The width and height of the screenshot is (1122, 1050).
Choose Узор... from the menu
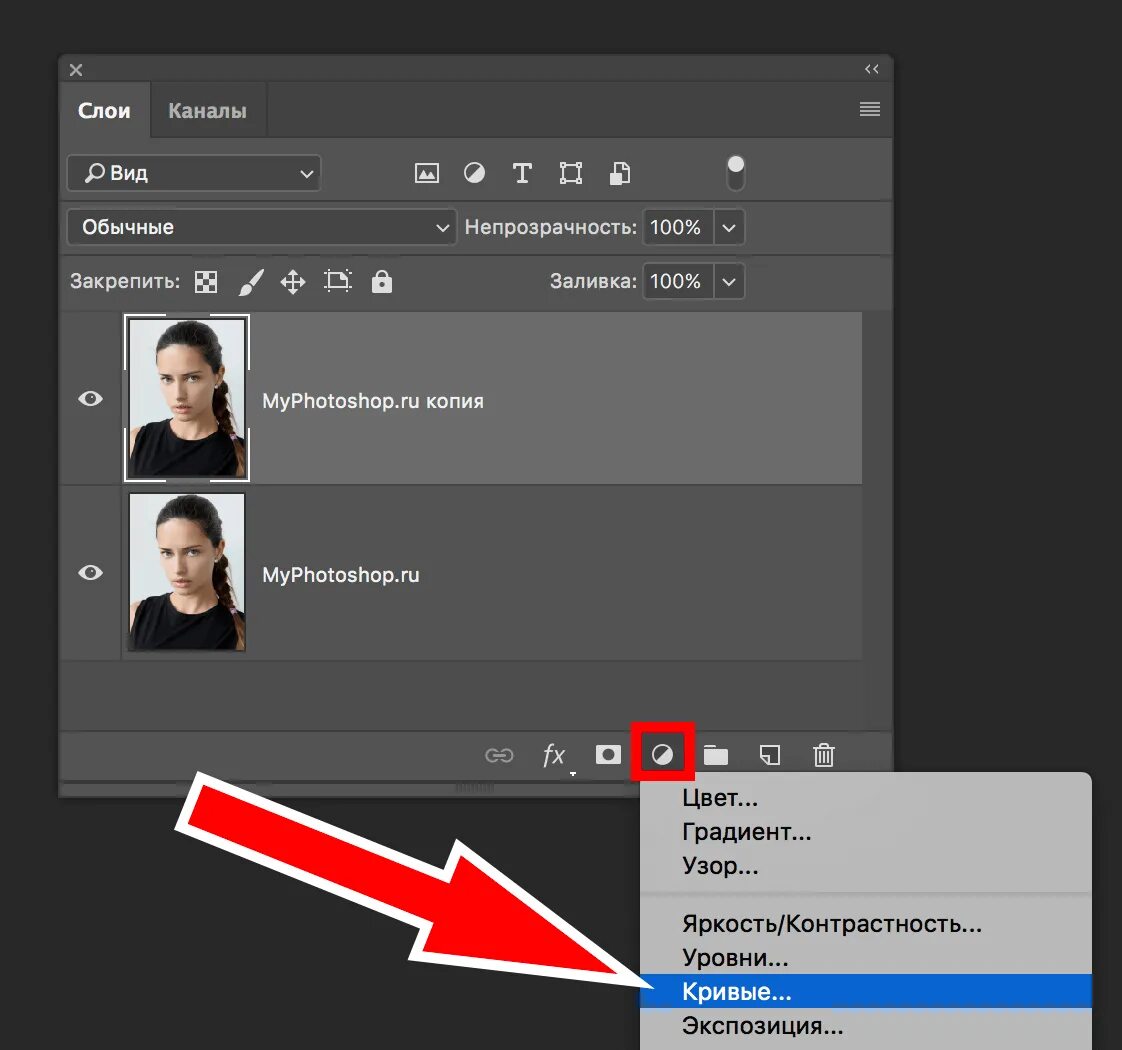click(865, 866)
